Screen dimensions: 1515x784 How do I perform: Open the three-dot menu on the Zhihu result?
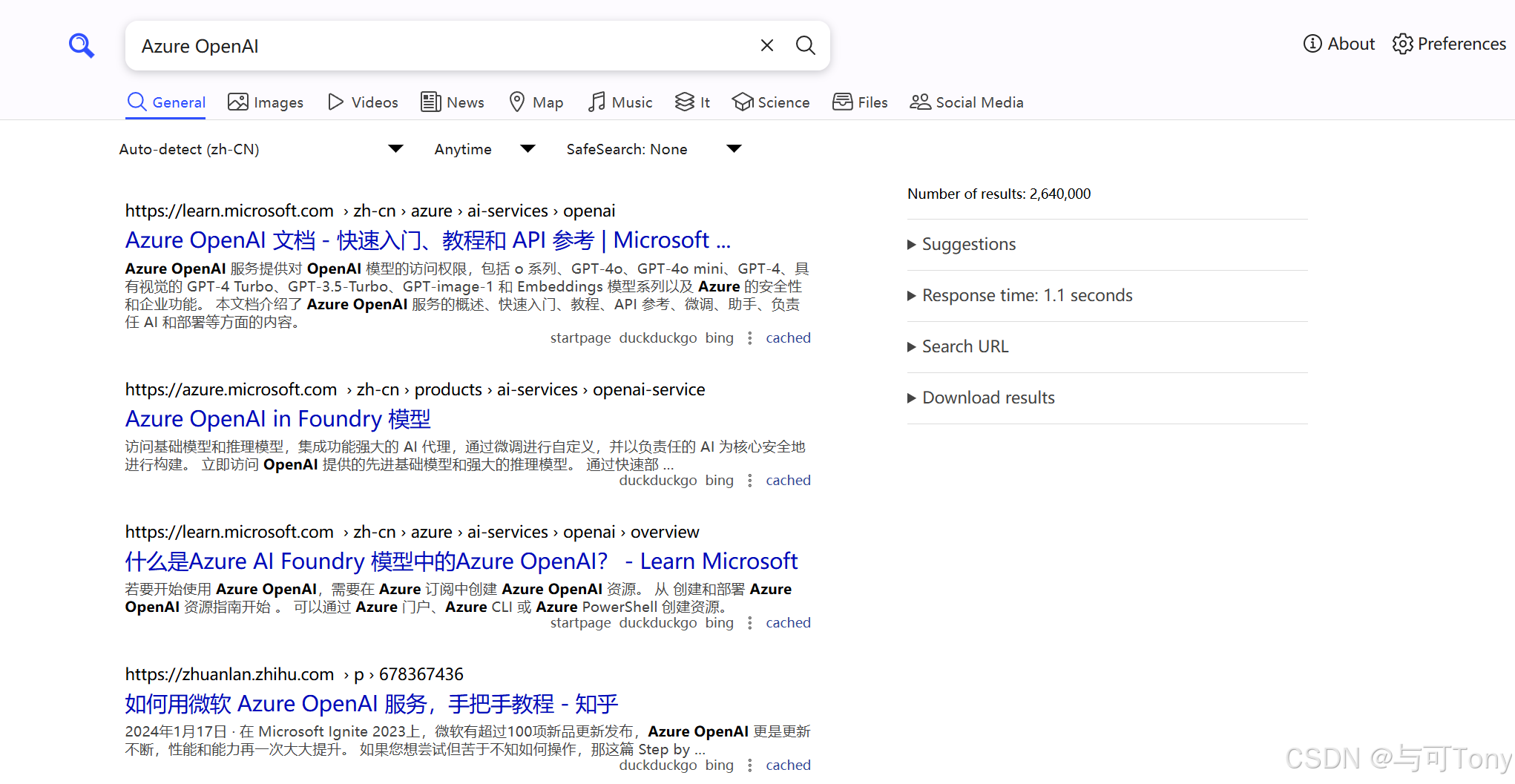tap(749, 765)
